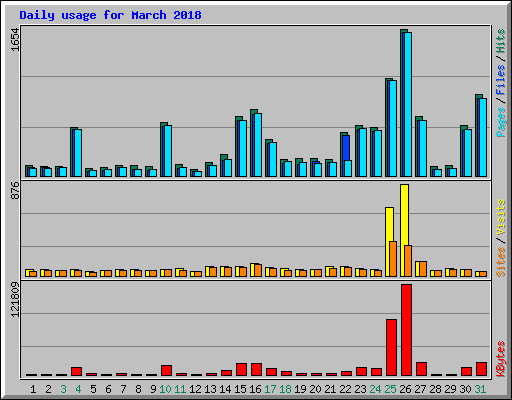Click the orange sites bar for day 26
Screen dimensions: 512x400
tap(408, 261)
